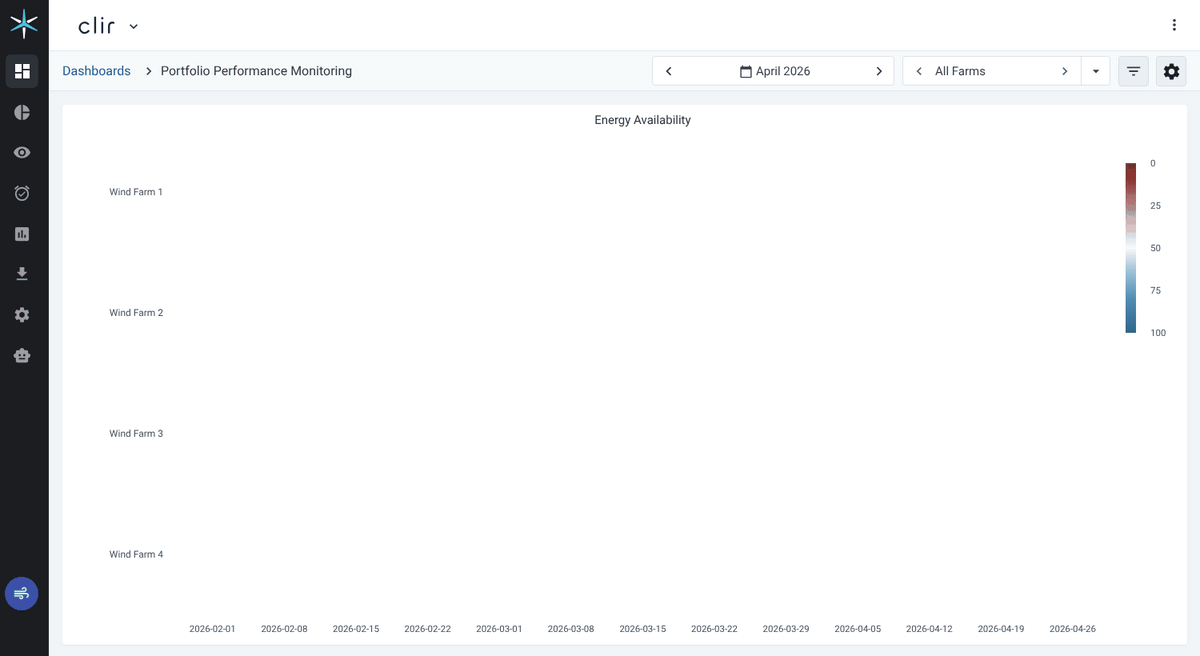Select next farm arrow
The image size is (1200, 656).
point(1065,71)
